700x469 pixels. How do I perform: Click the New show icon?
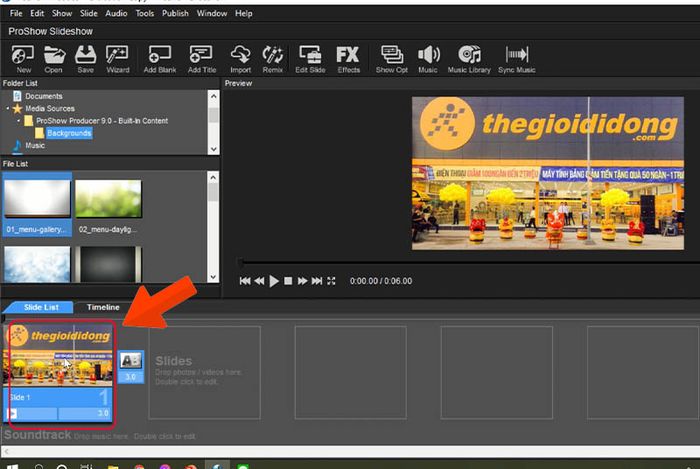(23, 58)
